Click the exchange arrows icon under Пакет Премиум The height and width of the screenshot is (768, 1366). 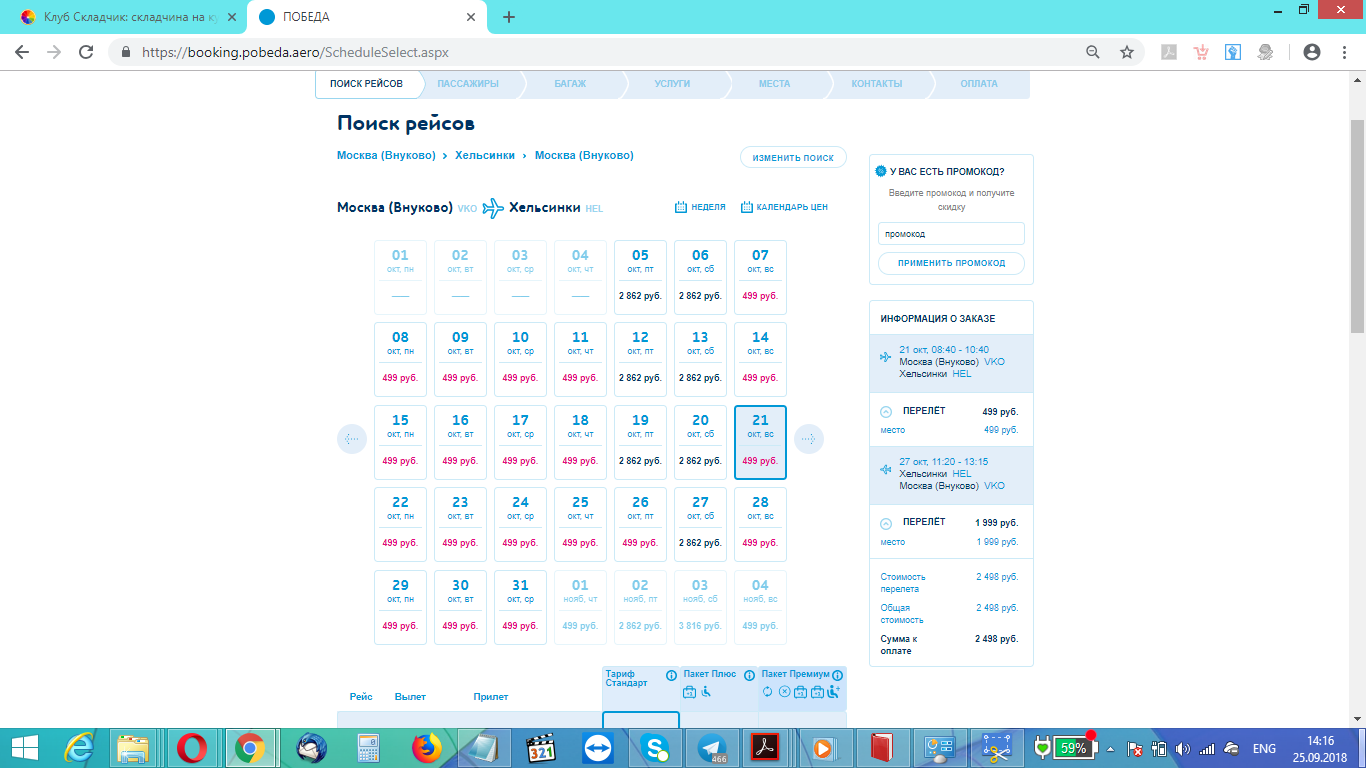coord(768,691)
